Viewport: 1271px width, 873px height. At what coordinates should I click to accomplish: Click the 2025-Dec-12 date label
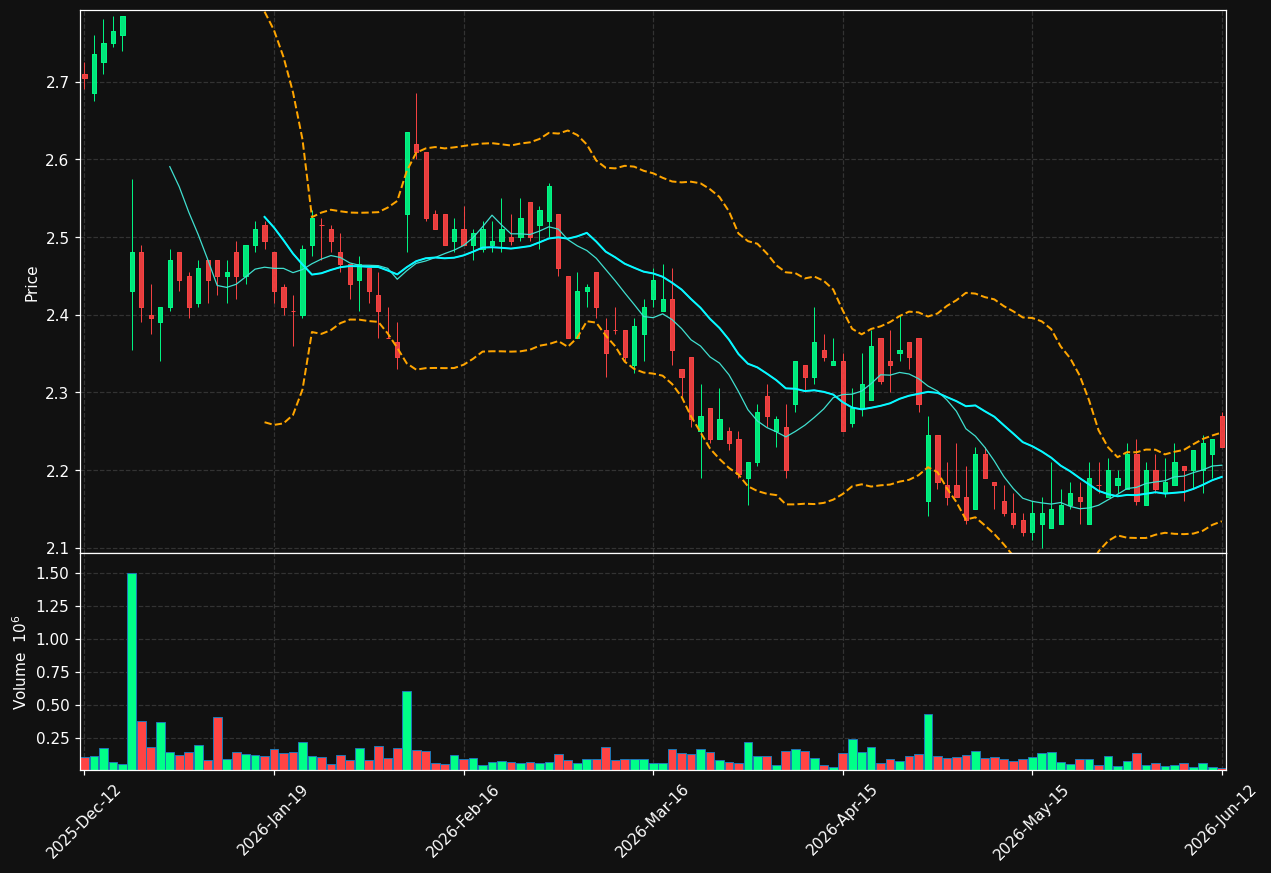pyautogui.click(x=82, y=821)
